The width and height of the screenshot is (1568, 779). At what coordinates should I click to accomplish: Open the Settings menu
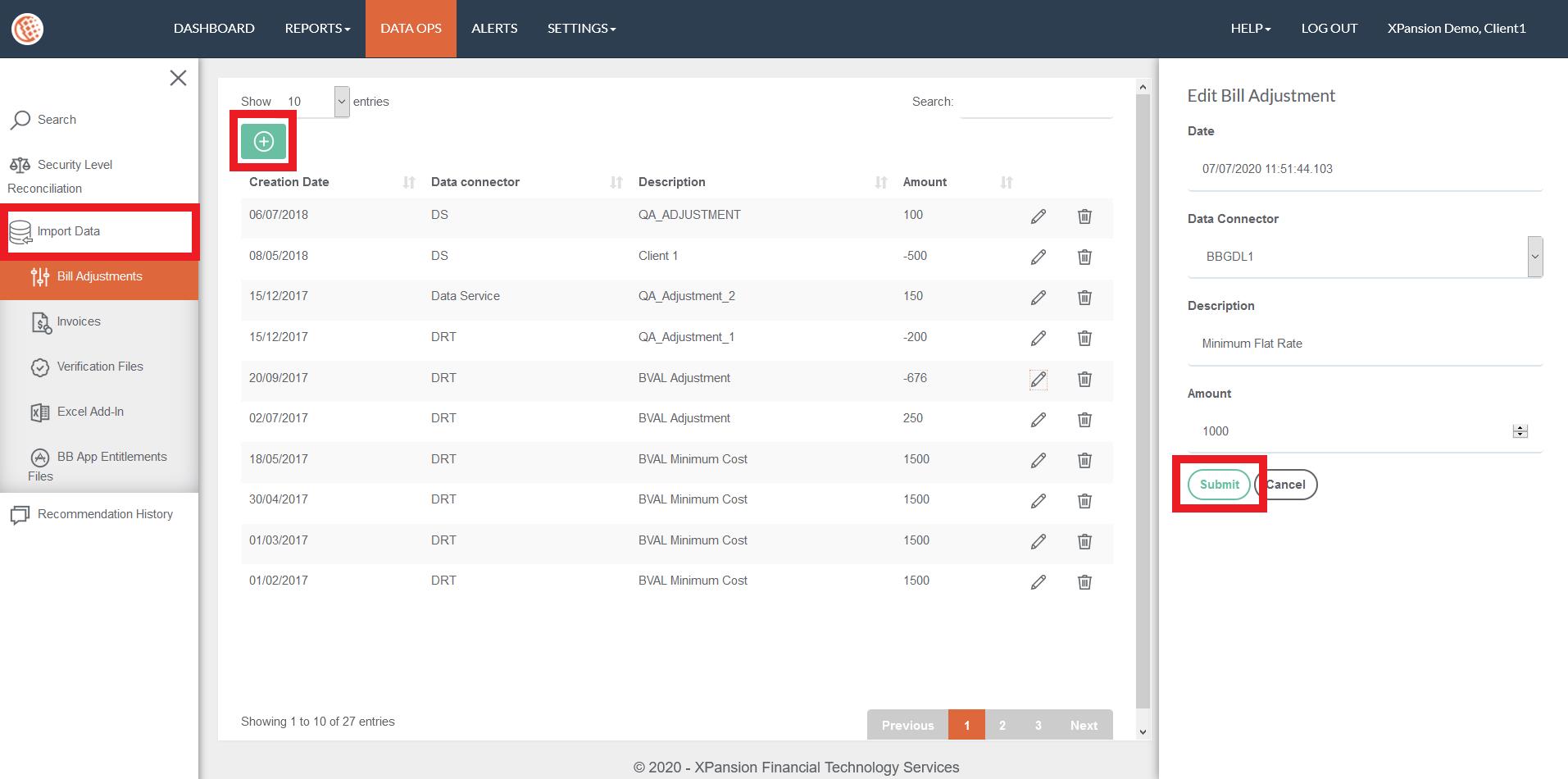[x=581, y=29]
